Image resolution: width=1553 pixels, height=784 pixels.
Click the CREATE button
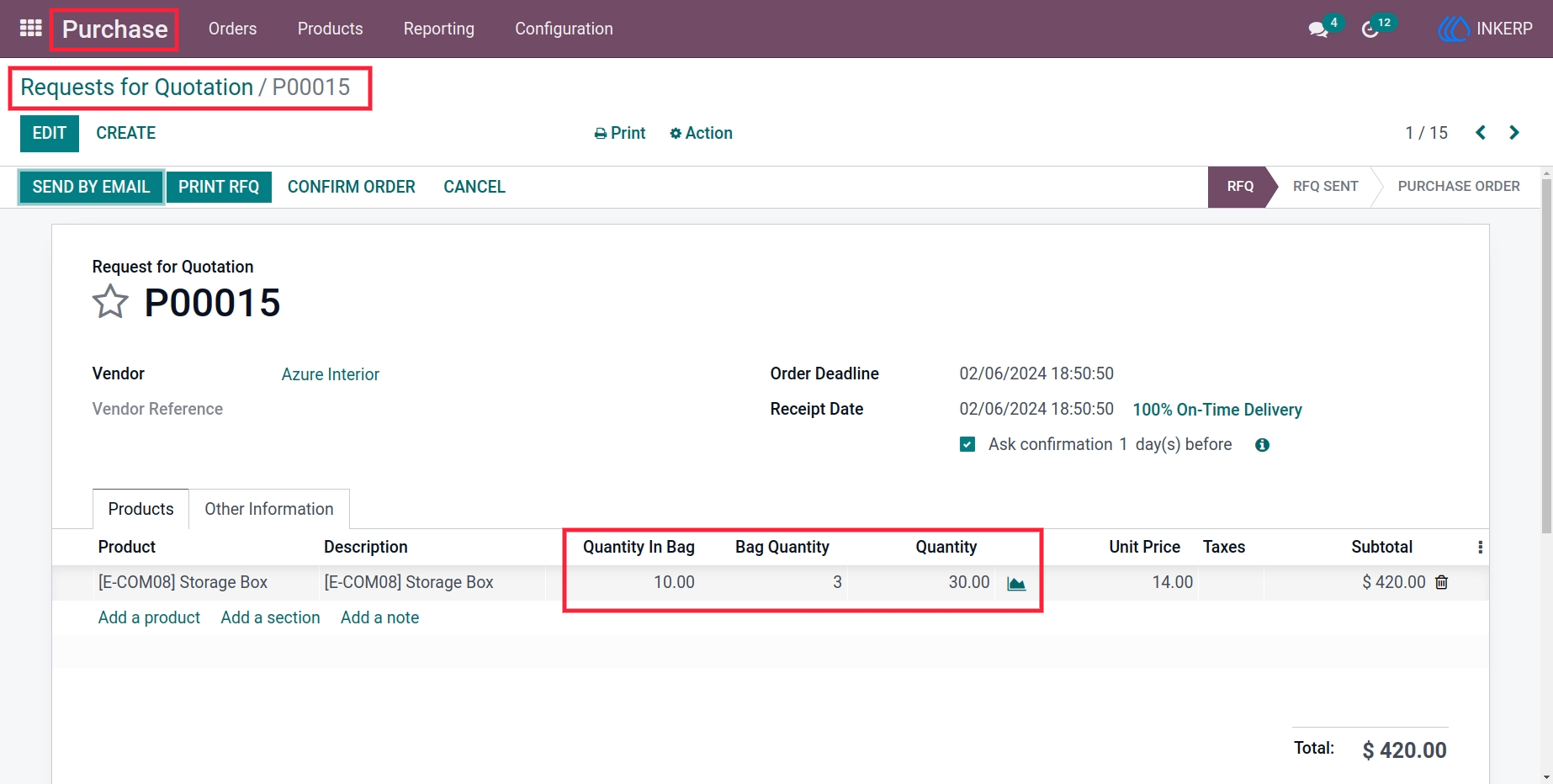click(126, 133)
